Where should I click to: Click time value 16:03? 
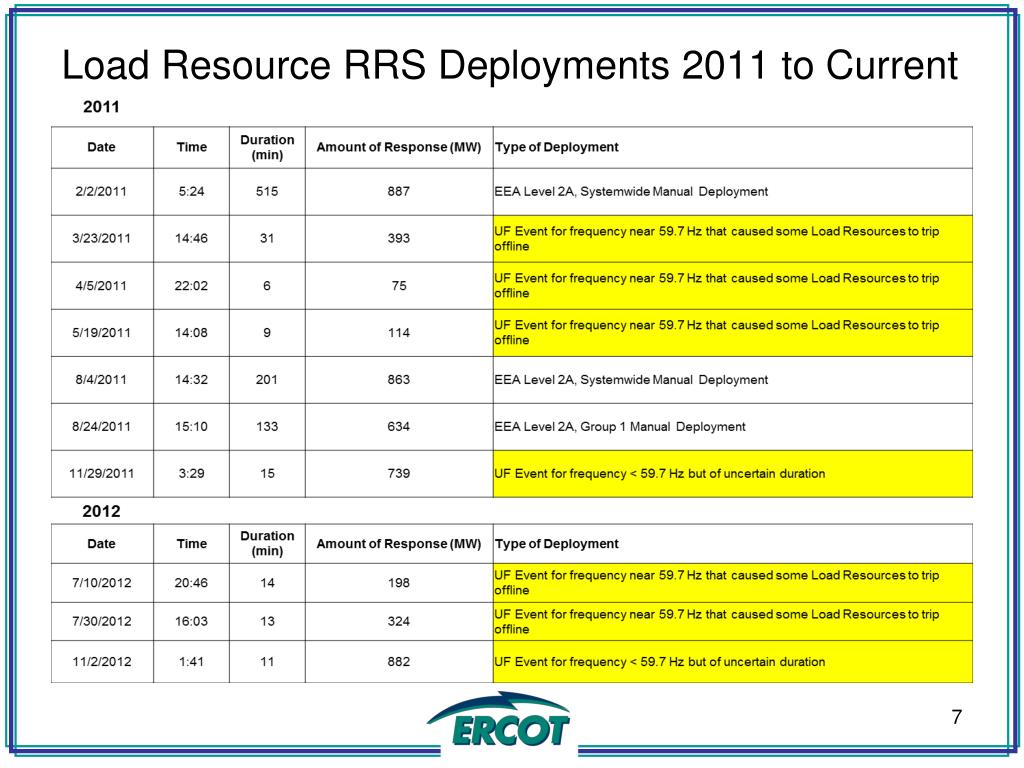tap(191, 621)
